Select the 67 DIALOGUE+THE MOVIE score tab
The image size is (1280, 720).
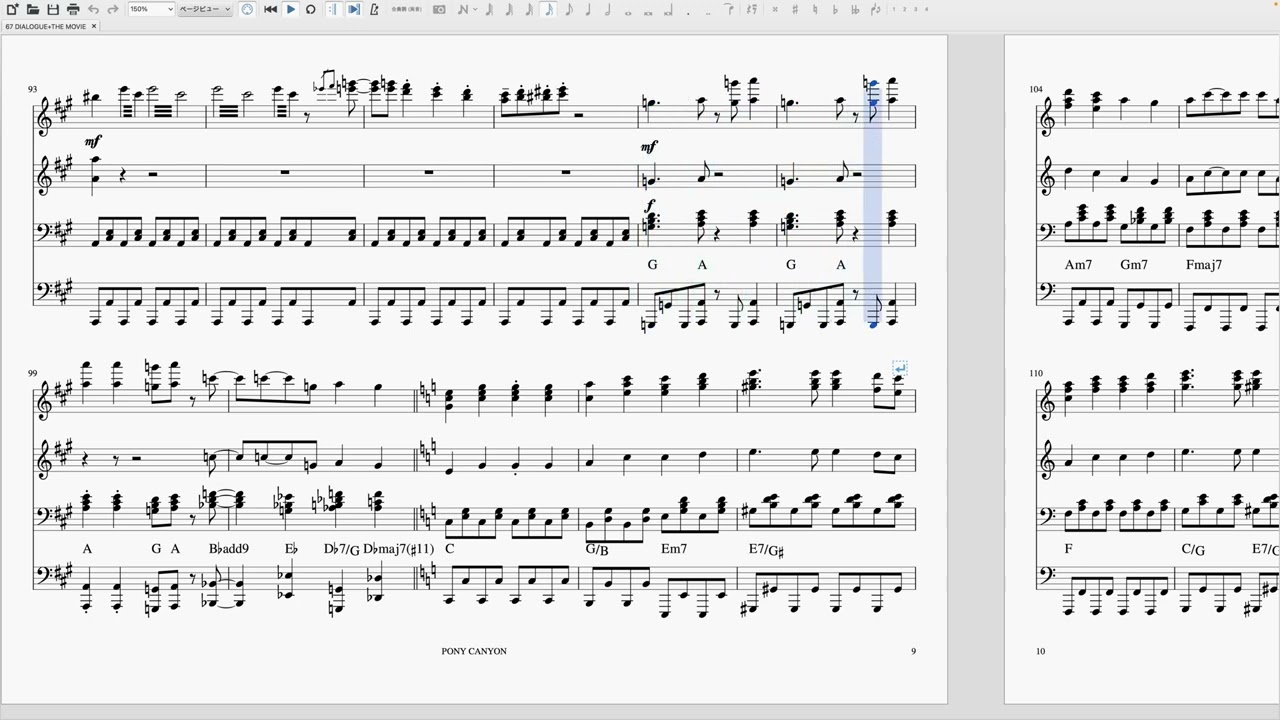click(x=46, y=26)
